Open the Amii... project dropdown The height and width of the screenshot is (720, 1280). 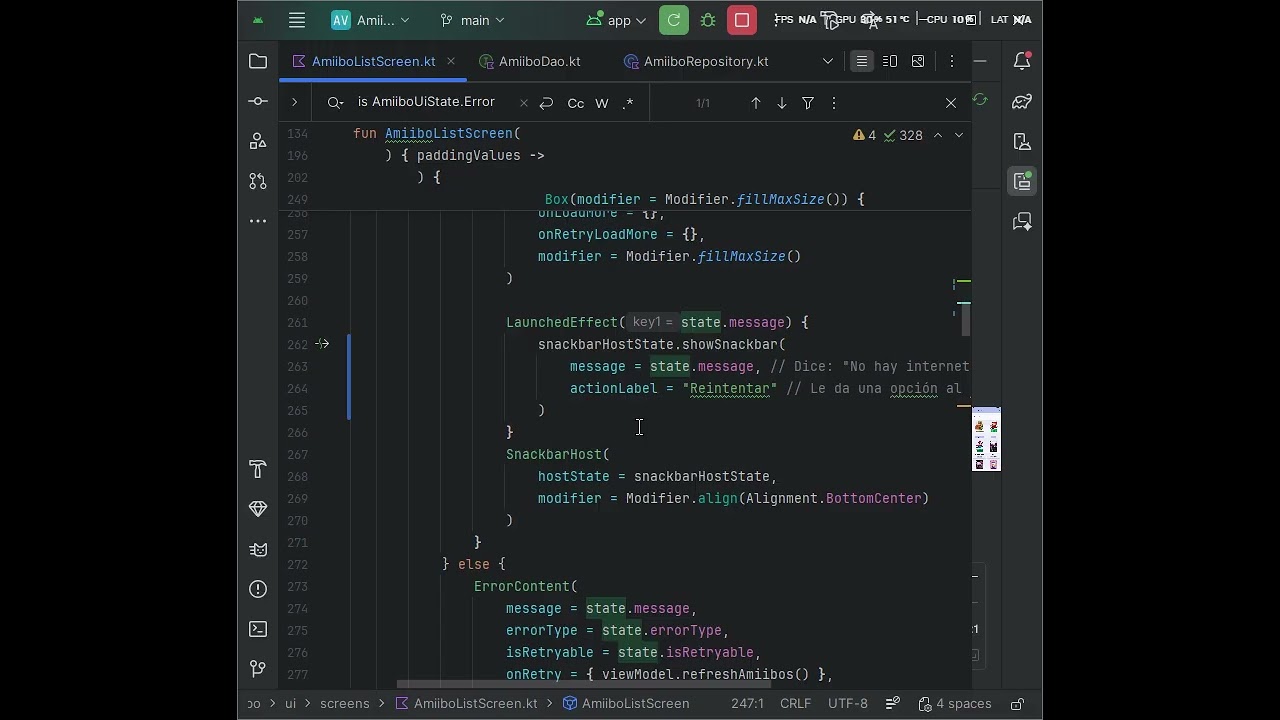tap(370, 20)
